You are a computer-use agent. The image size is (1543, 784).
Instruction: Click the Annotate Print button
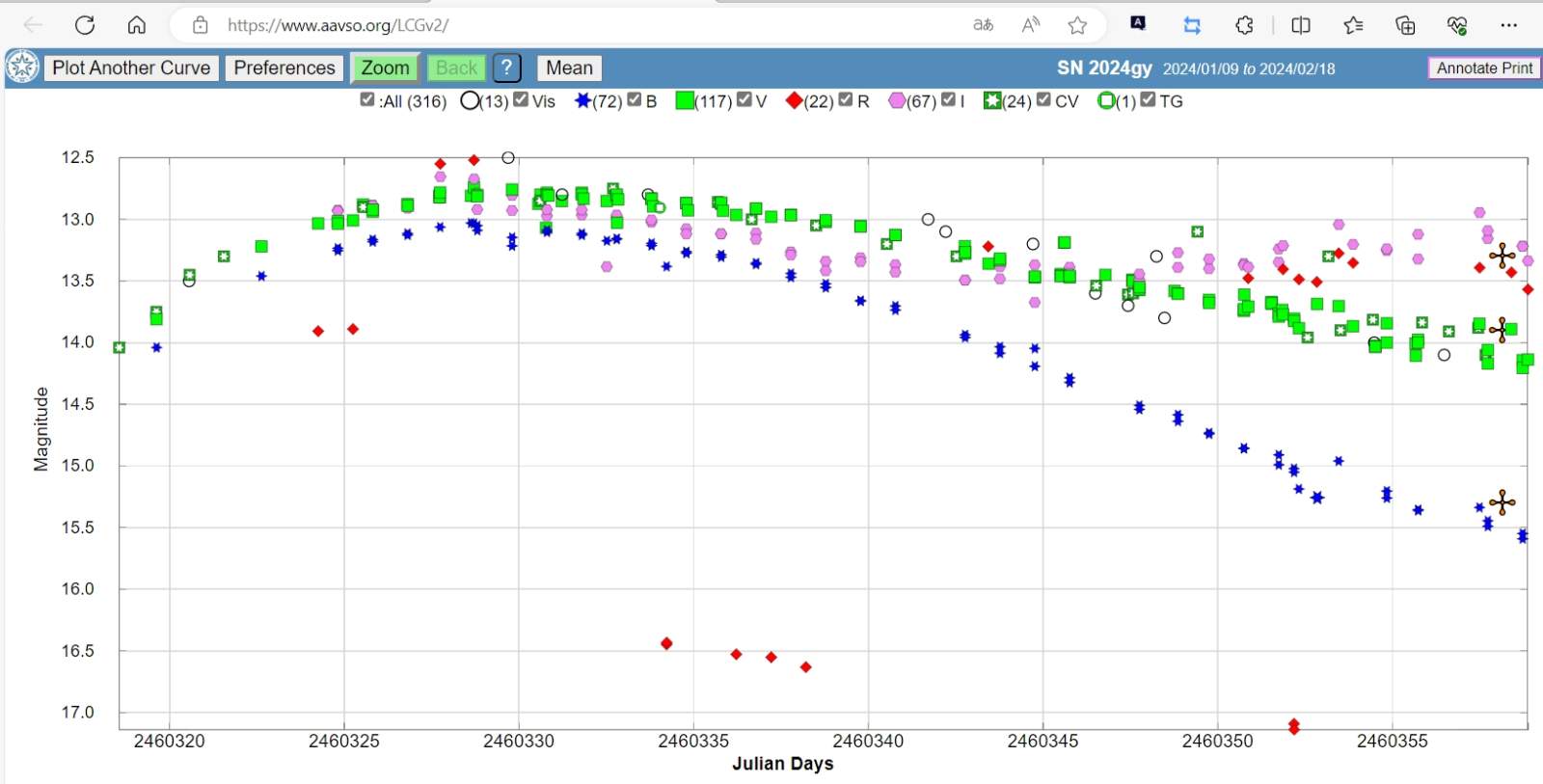tap(1483, 68)
